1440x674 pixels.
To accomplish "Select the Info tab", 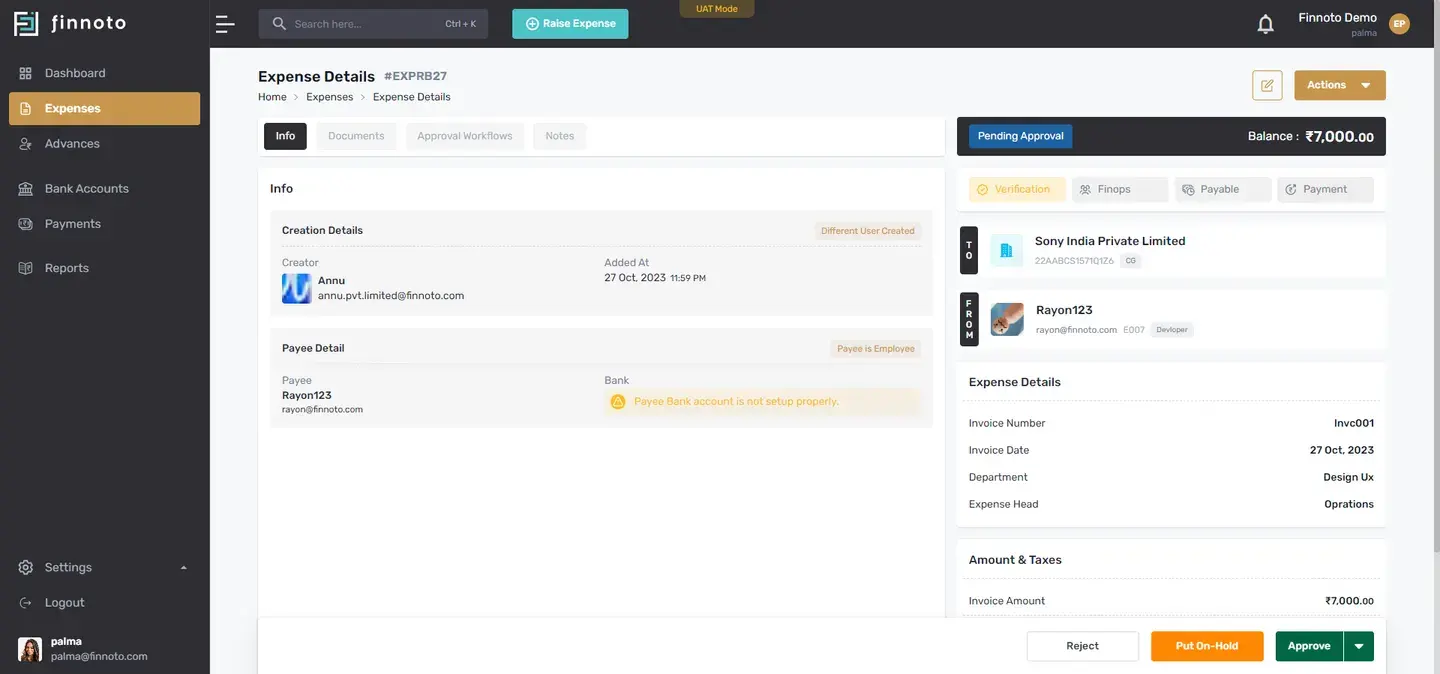I will [285, 136].
